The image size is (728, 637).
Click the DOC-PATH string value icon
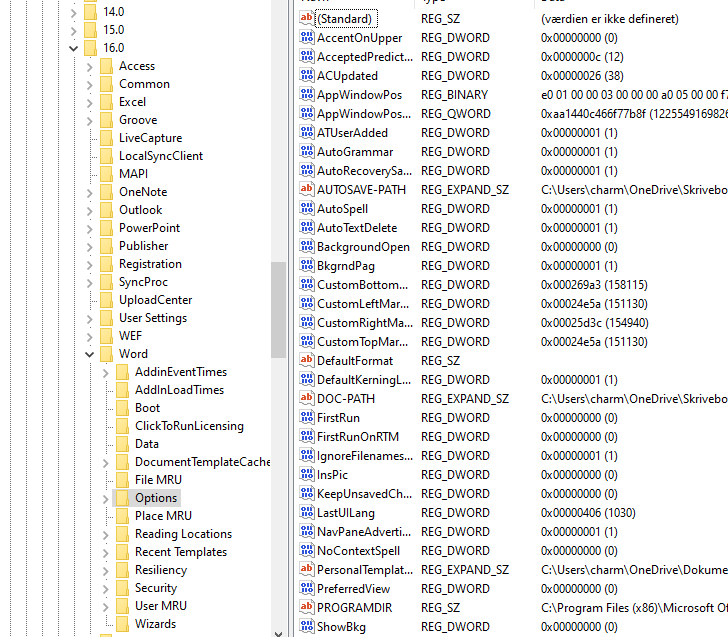tap(306, 398)
